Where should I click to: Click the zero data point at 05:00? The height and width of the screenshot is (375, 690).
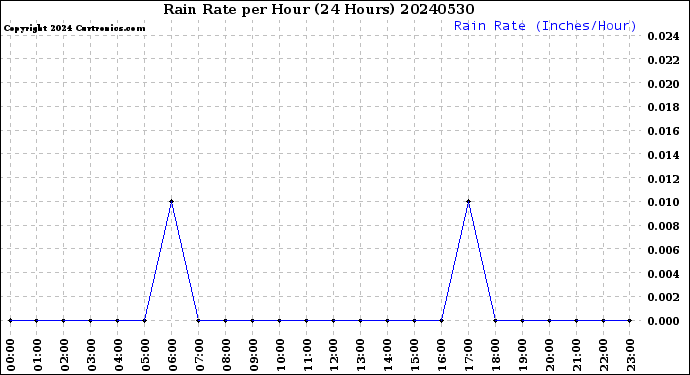[145, 320]
